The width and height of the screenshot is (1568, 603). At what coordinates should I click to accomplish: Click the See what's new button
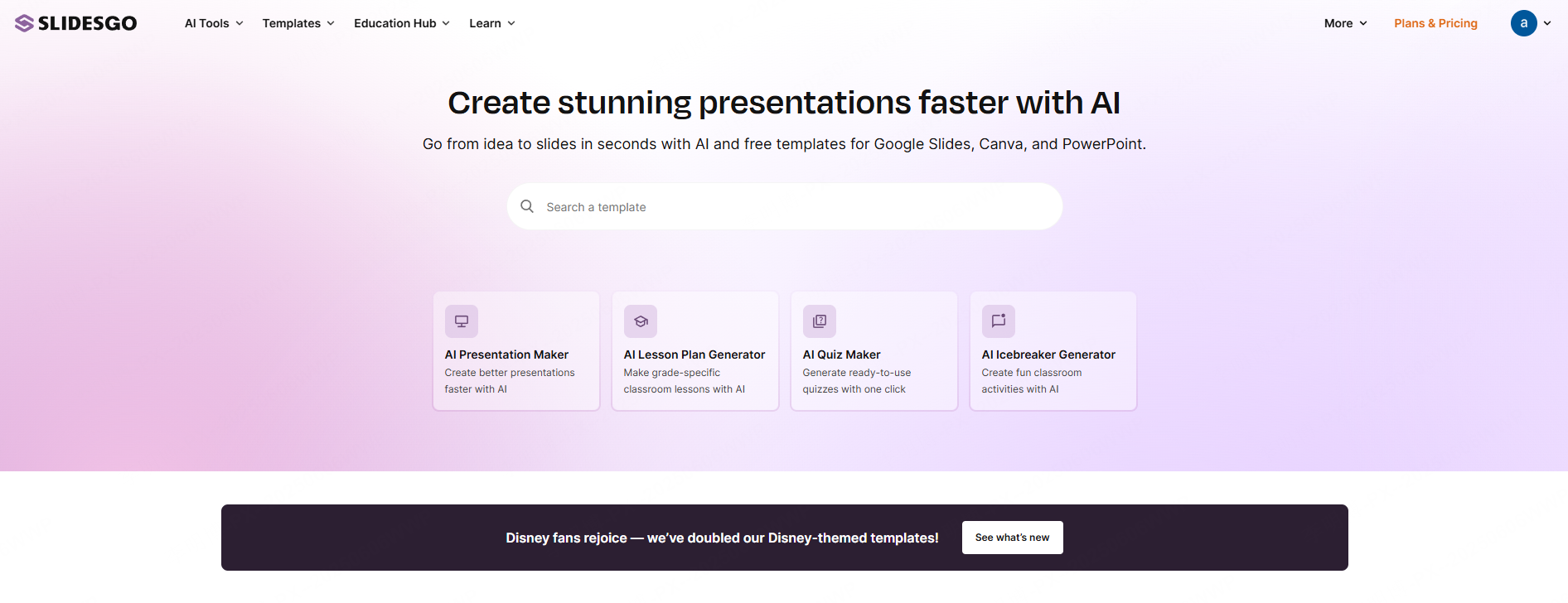[x=1012, y=538]
